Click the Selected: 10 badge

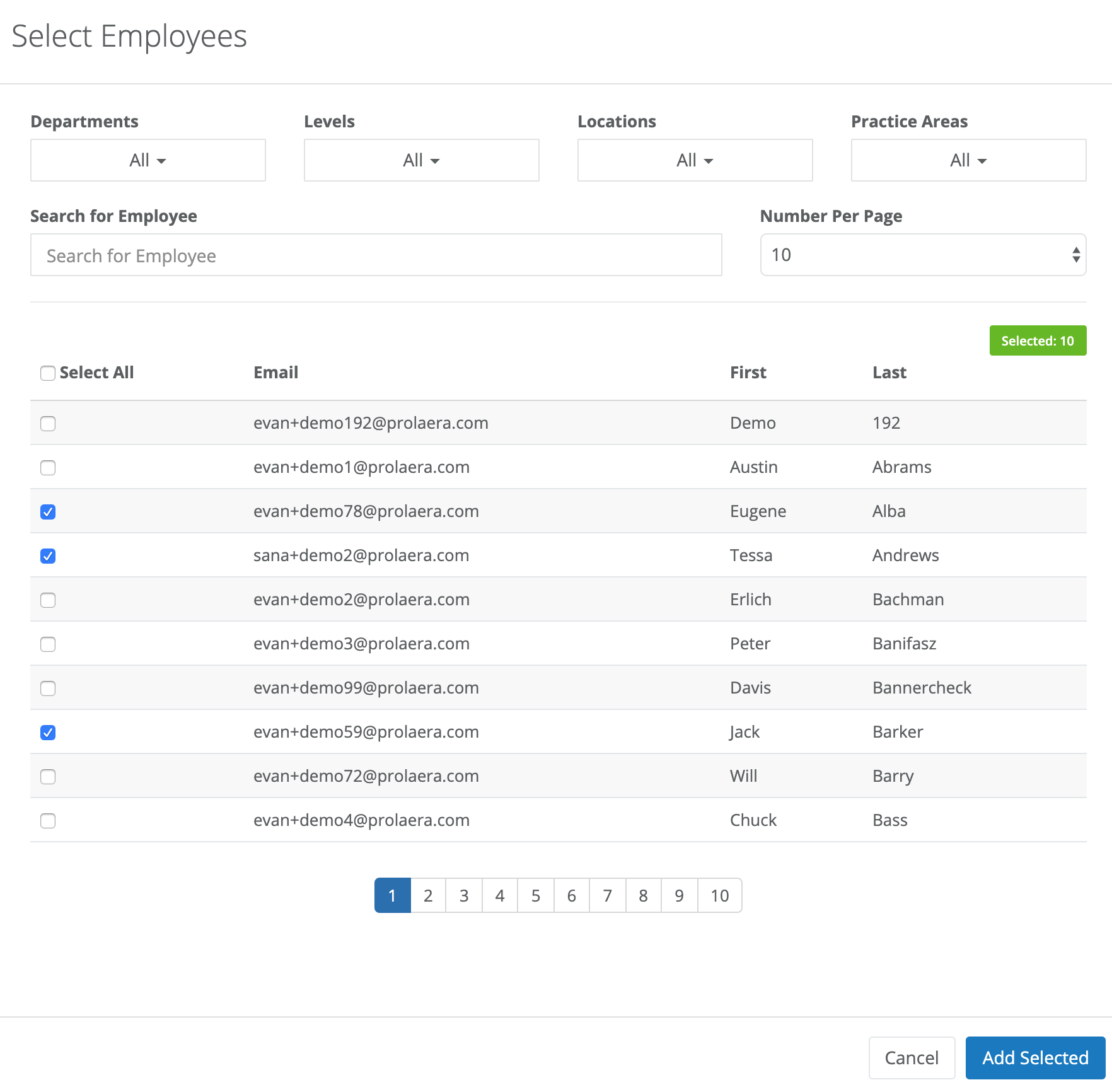coord(1038,340)
